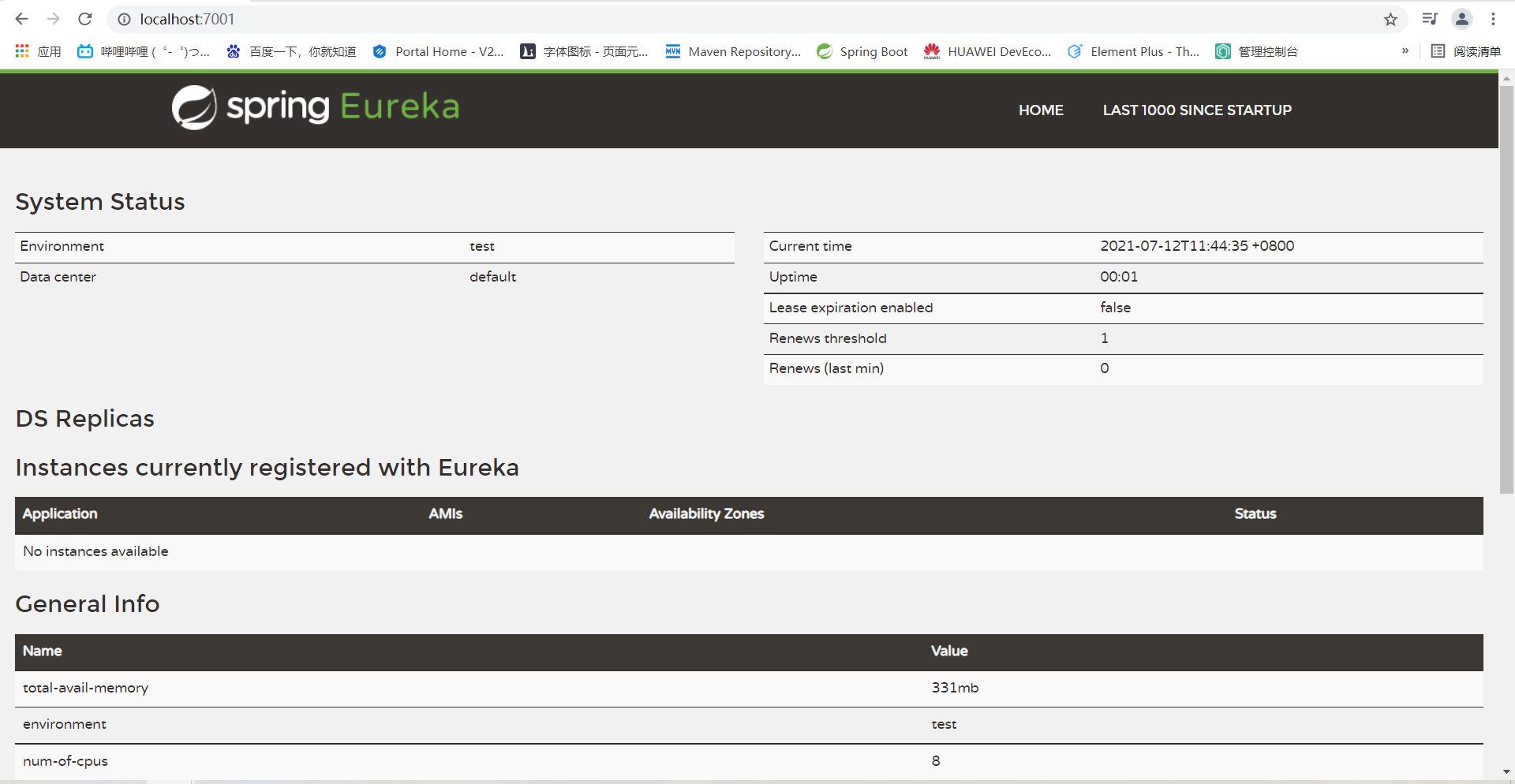Open the Spring Boot bookmark
This screenshot has width=1515, height=784.
pos(862,51)
